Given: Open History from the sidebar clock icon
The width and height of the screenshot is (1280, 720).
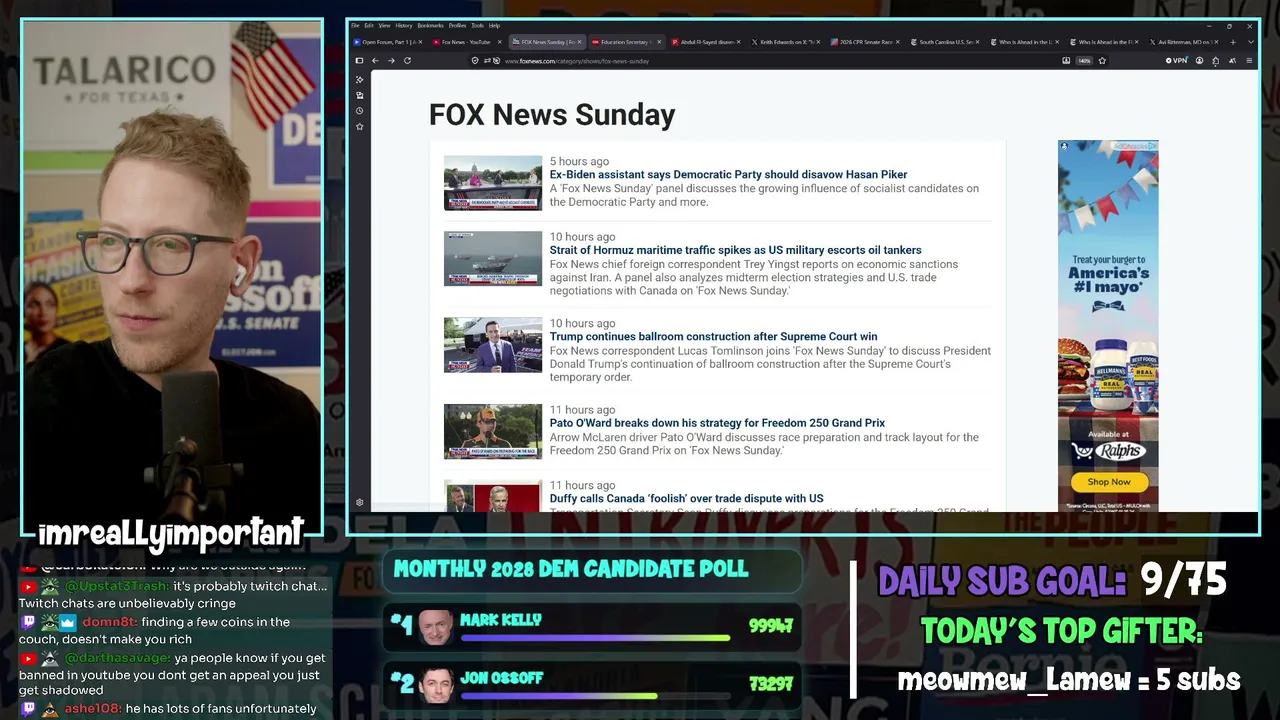Looking at the screenshot, I should (x=359, y=111).
